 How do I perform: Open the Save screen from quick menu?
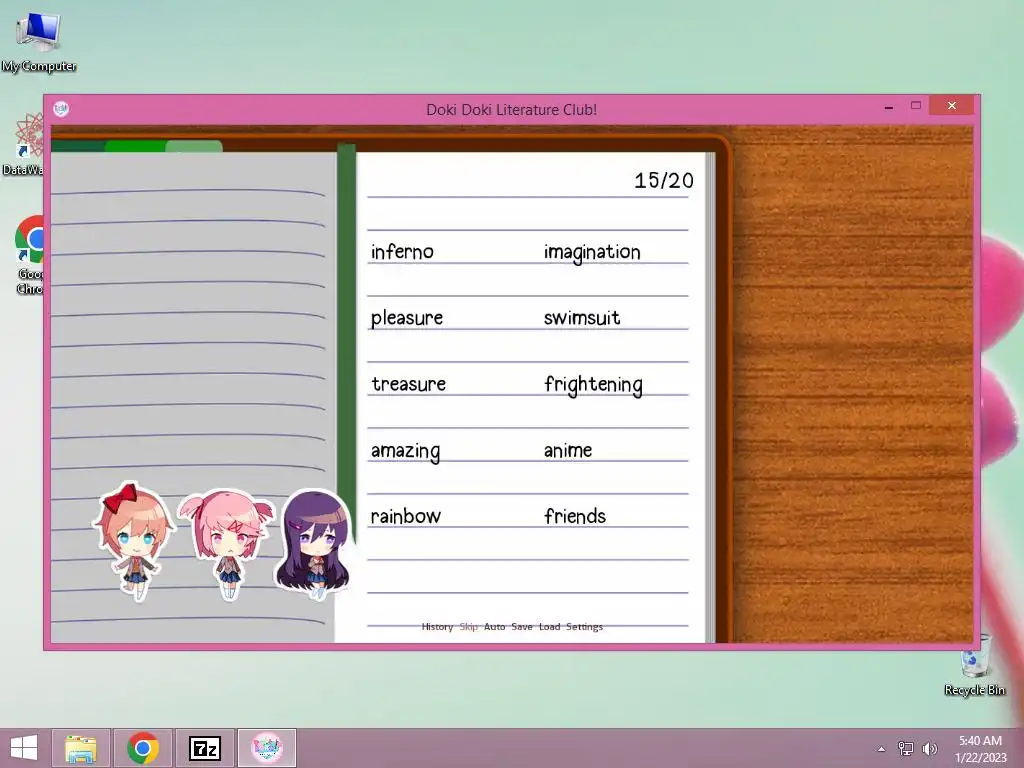[x=521, y=626]
